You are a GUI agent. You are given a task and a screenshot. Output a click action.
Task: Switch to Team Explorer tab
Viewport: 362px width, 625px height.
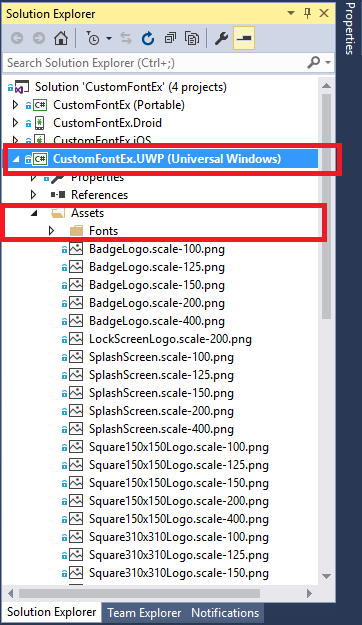tap(144, 613)
